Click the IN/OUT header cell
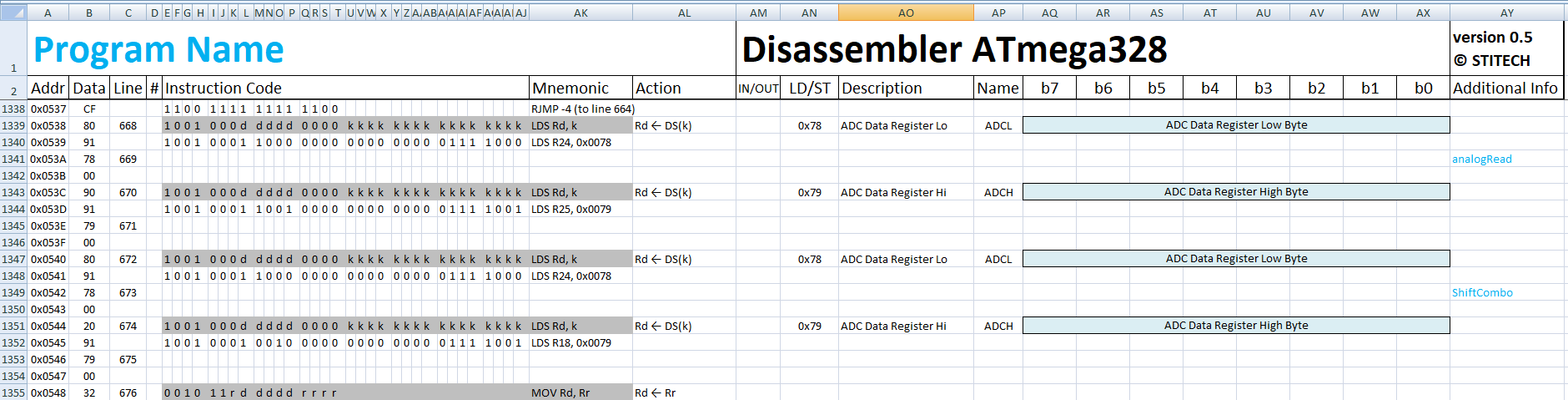 click(x=758, y=88)
